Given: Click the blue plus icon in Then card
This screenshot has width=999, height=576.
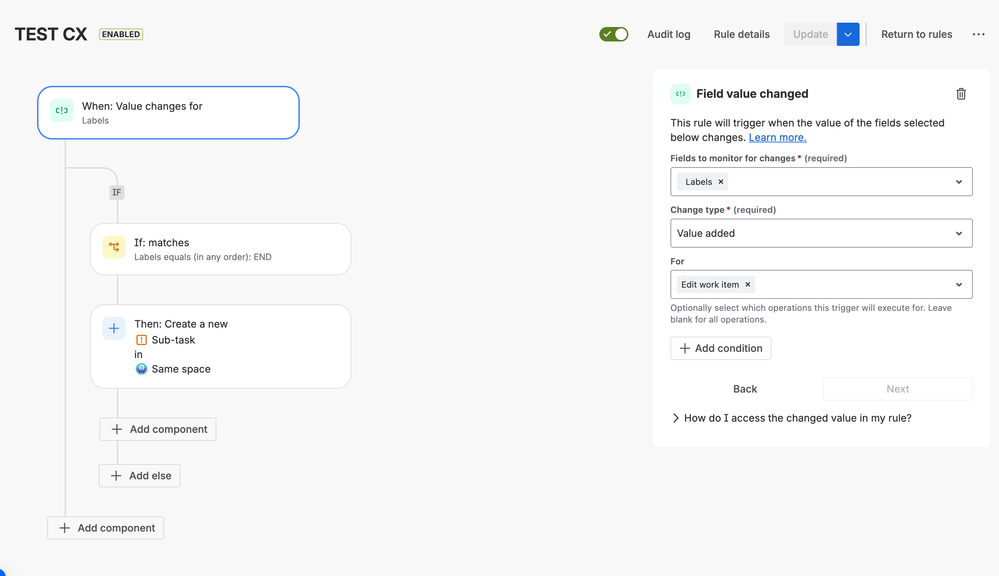Looking at the screenshot, I should point(114,328).
